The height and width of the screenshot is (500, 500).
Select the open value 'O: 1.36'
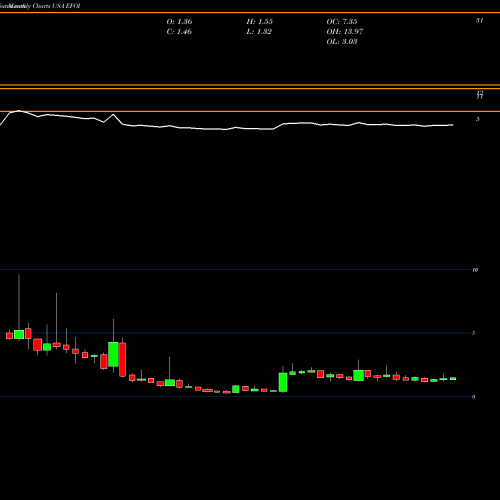point(179,22)
